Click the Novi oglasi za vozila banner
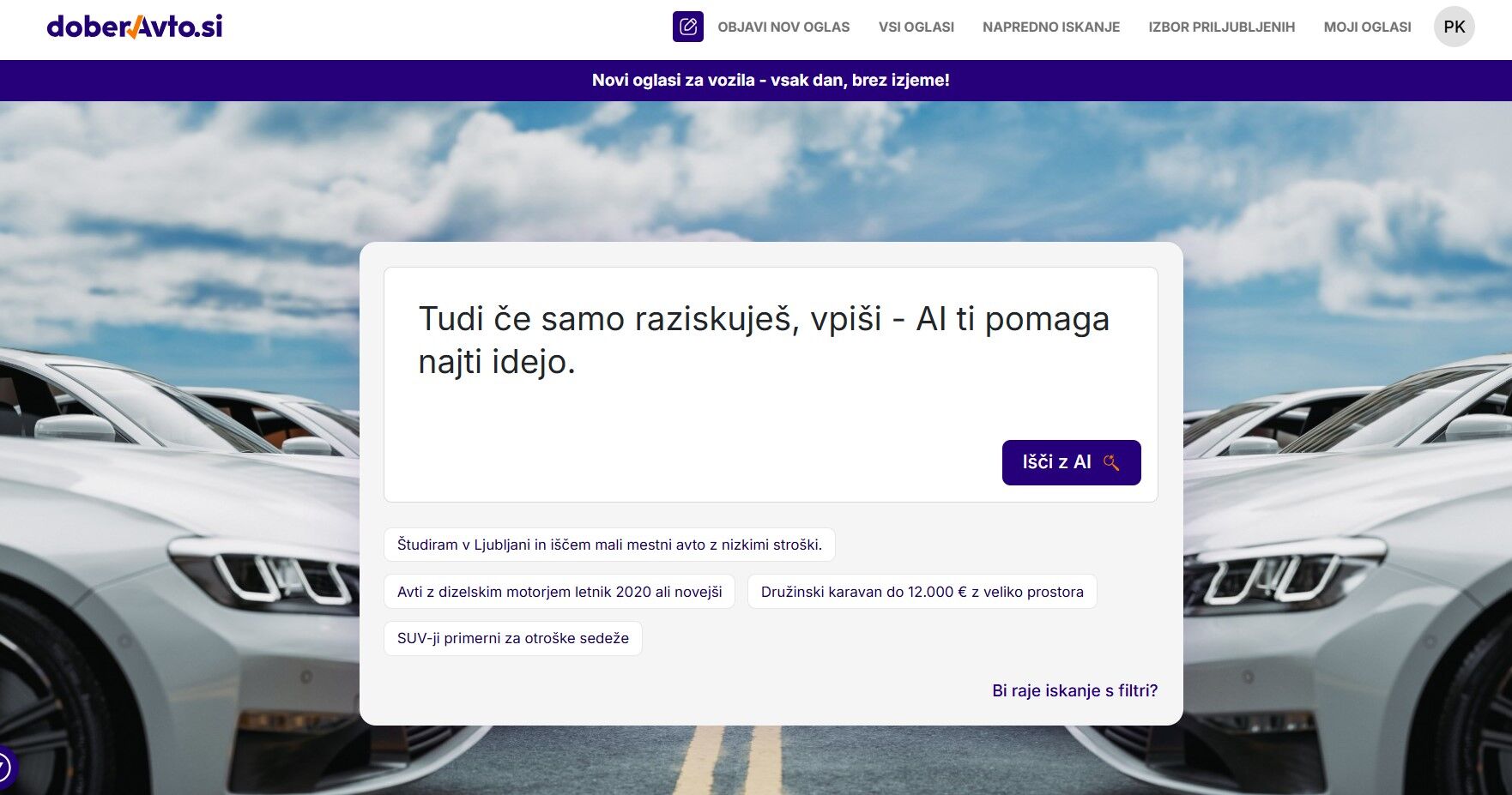 (x=770, y=81)
